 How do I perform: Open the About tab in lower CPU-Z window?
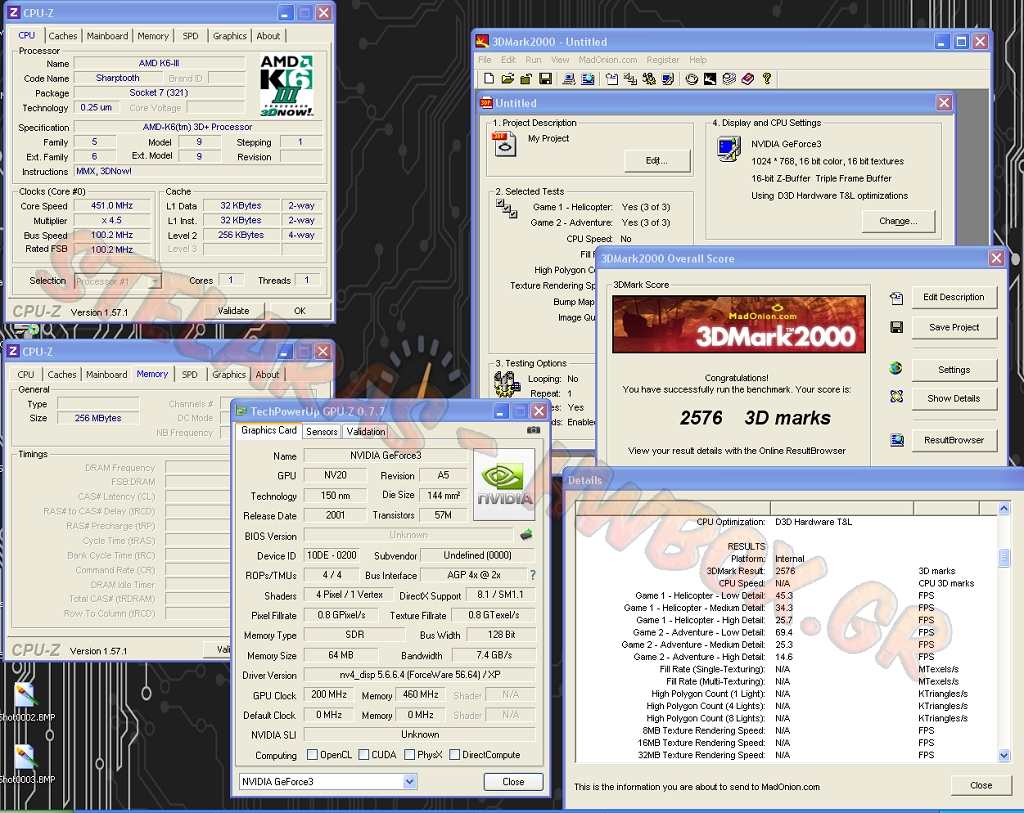pyautogui.click(x=267, y=374)
